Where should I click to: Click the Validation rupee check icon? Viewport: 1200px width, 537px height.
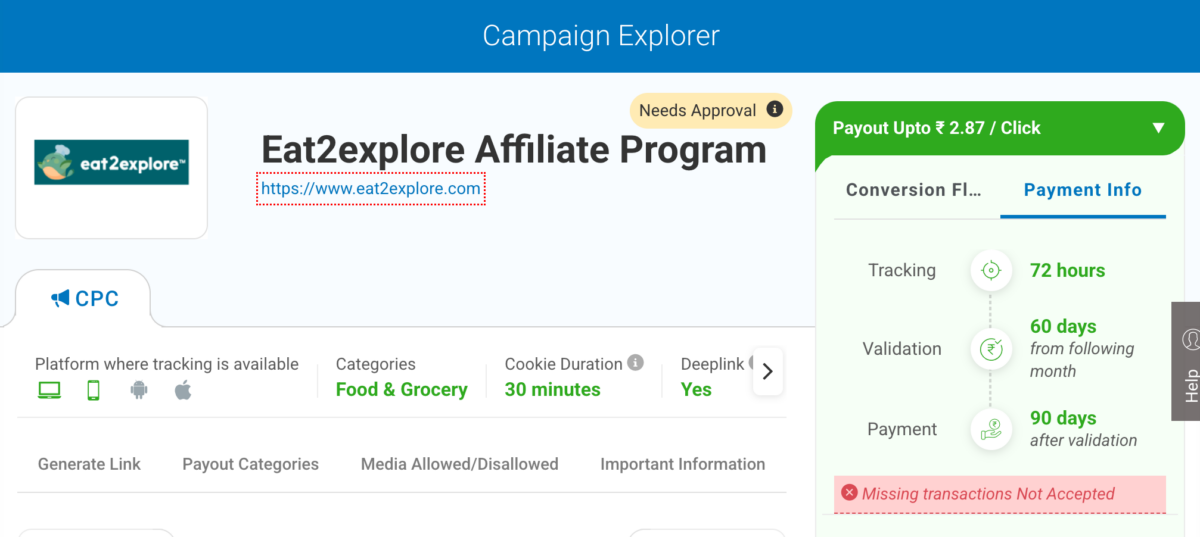click(x=991, y=349)
